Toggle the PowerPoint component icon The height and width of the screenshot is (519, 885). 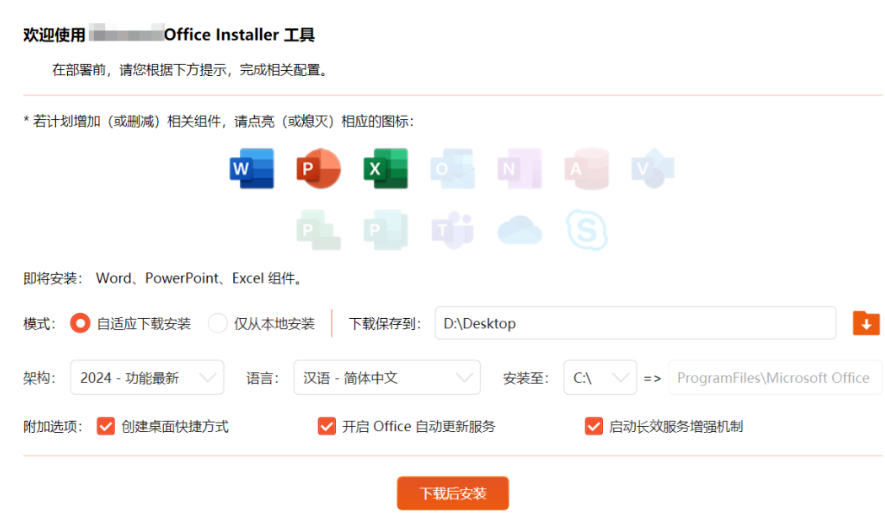[x=319, y=169]
